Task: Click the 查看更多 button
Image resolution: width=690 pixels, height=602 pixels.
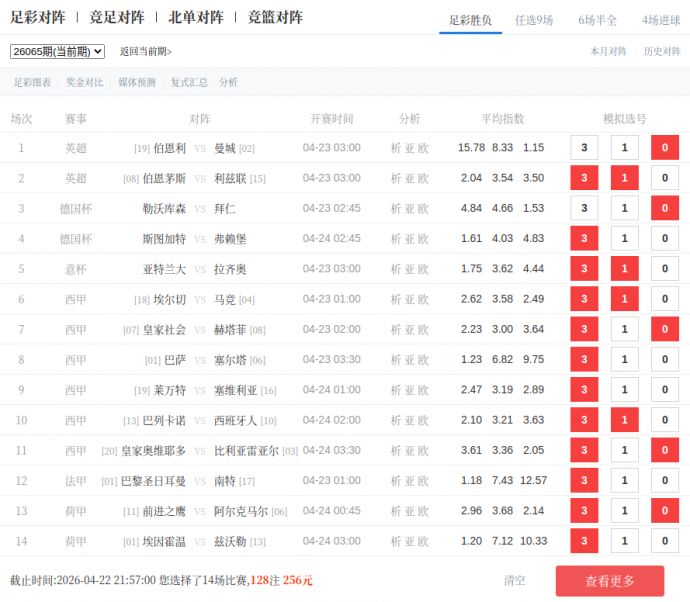Action: coord(609,581)
